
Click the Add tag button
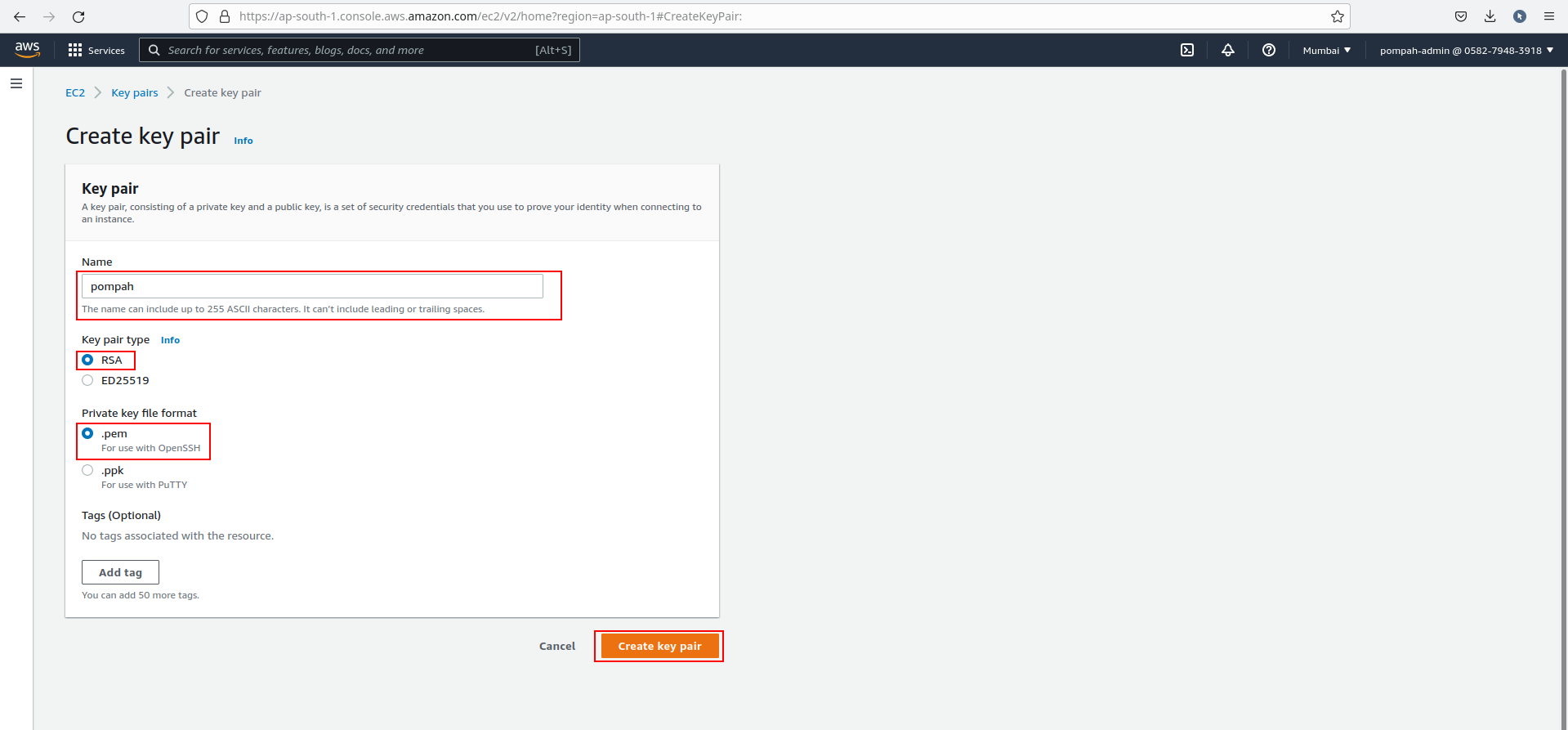click(x=120, y=572)
